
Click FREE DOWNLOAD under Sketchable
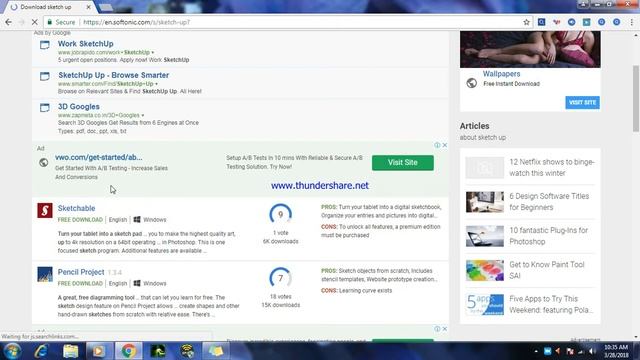(x=80, y=220)
